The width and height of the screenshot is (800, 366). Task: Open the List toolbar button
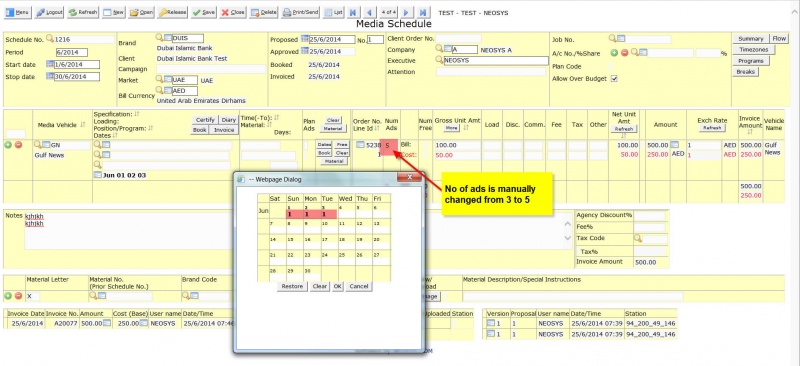334,12
